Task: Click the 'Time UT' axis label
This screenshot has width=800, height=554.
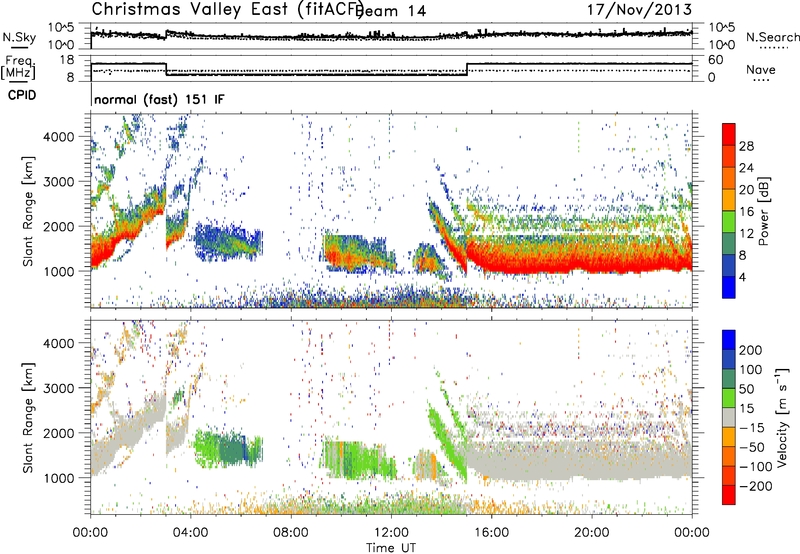Action: (391, 548)
